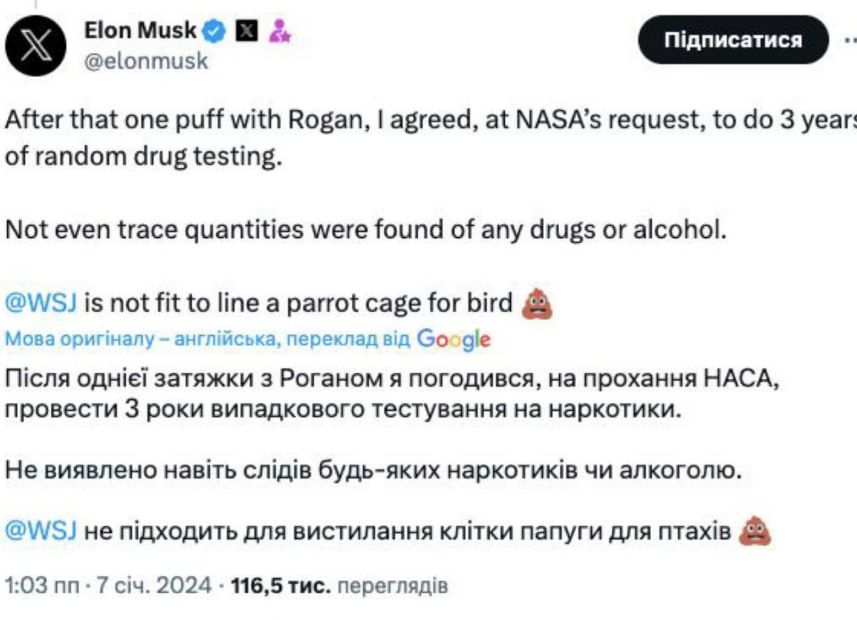Open the Elon Musk display name
This screenshot has height=620, width=857.
[x=141, y=32]
